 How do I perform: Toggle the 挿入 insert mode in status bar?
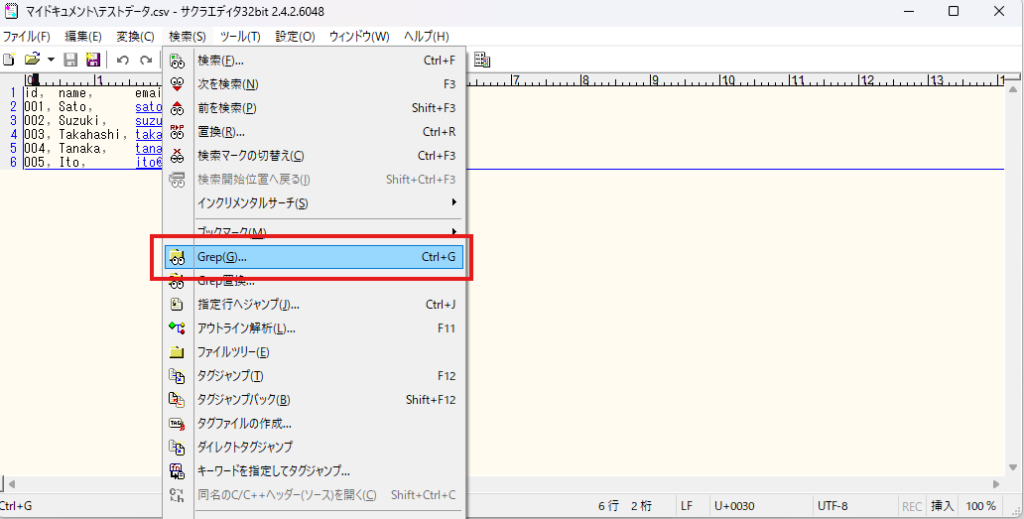(x=943, y=506)
